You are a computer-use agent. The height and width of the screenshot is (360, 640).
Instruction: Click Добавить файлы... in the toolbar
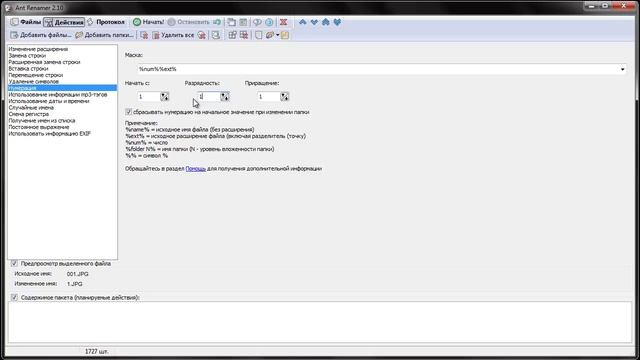click(41, 35)
